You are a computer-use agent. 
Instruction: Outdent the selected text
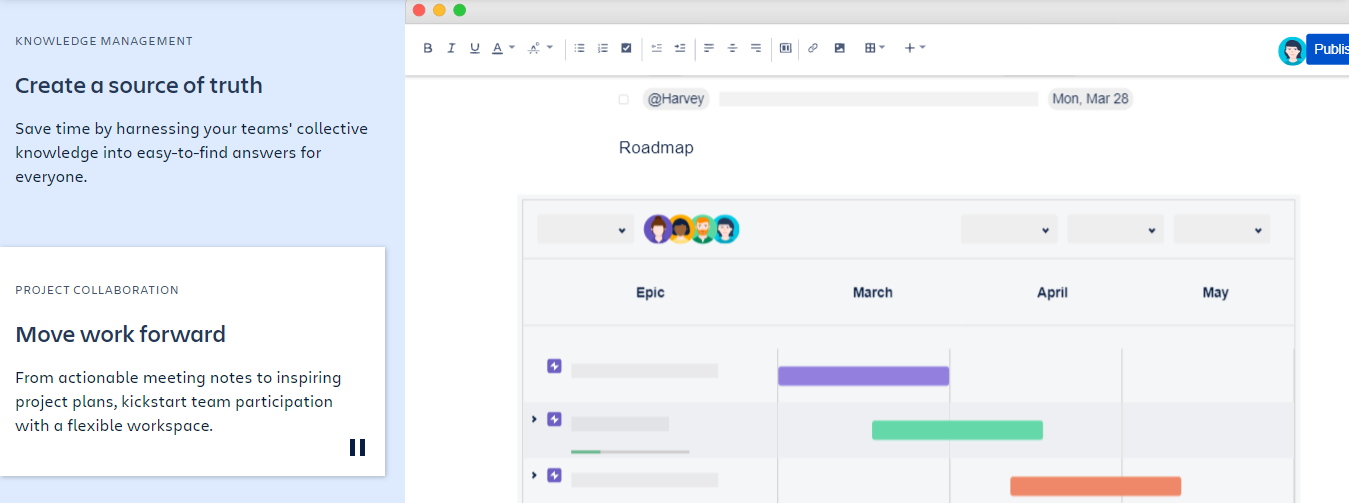(x=656, y=48)
